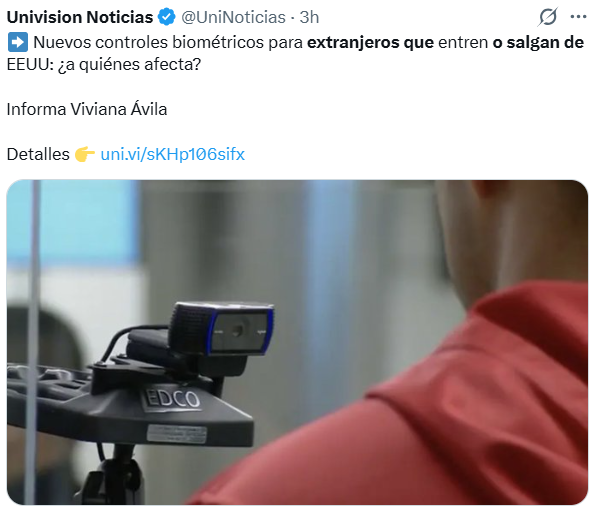This screenshot has height=508, width=594.
Task: Click the line 'Informa Viviana Ávila'
Action: [x=87, y=109]
